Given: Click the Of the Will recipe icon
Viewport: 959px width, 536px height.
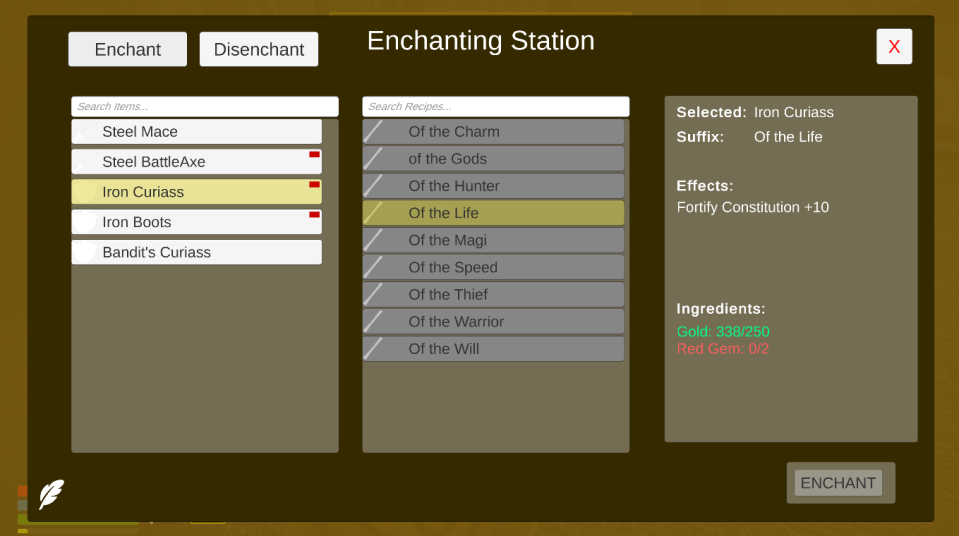Looking at the screenshot, I should [374, 349].
